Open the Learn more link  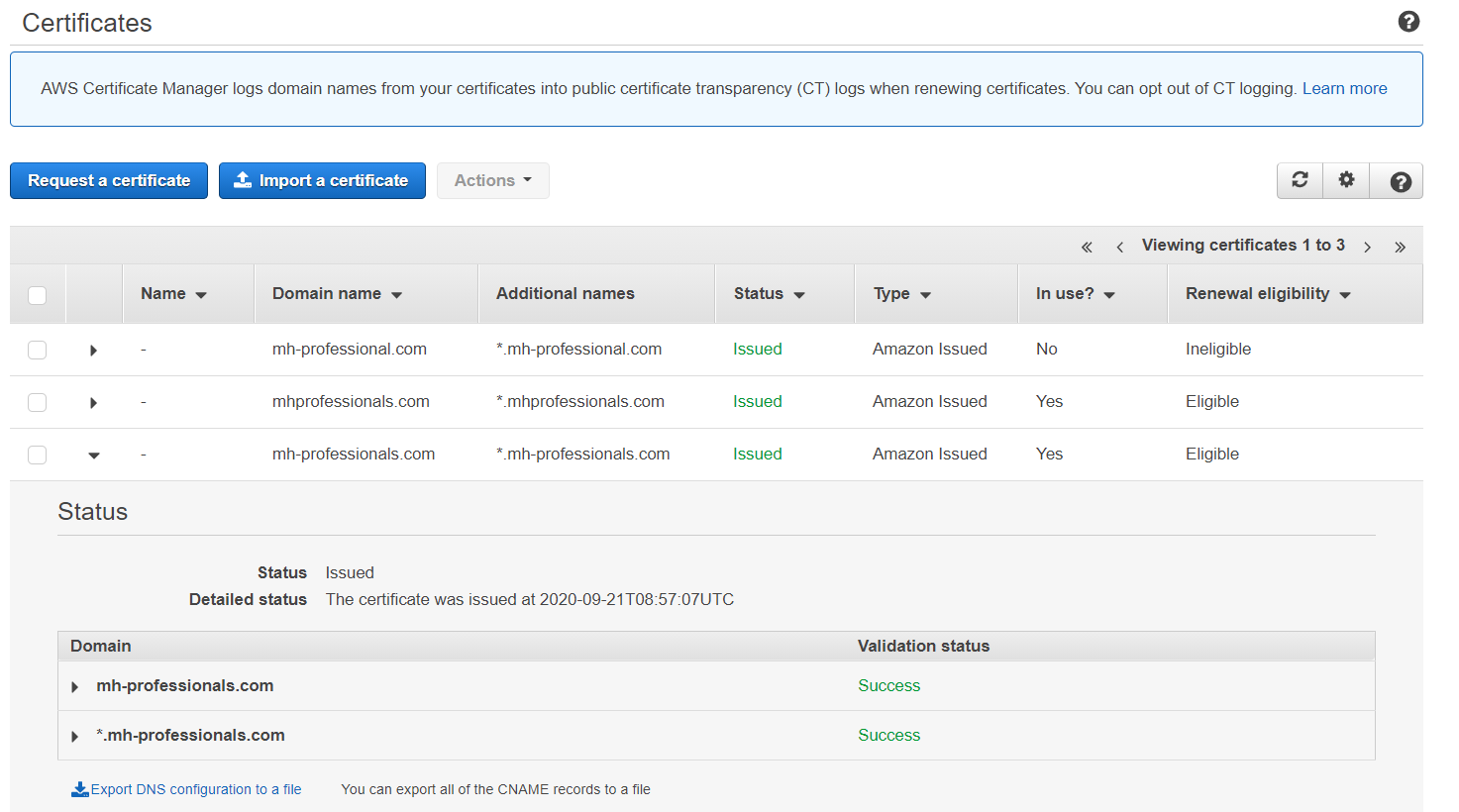(x=1344, y=88)
